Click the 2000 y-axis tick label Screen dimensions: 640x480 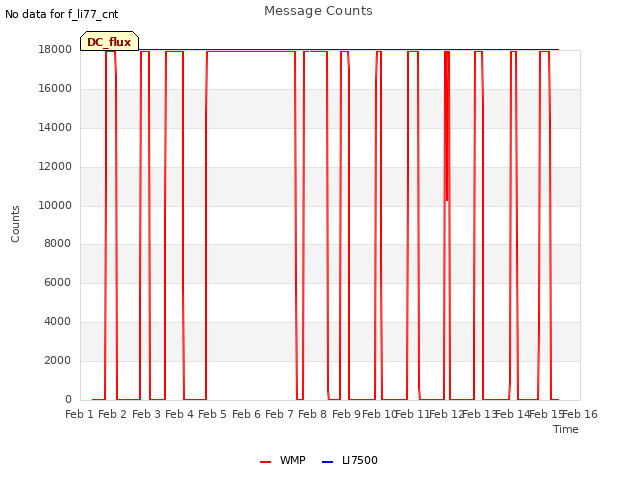58,360
